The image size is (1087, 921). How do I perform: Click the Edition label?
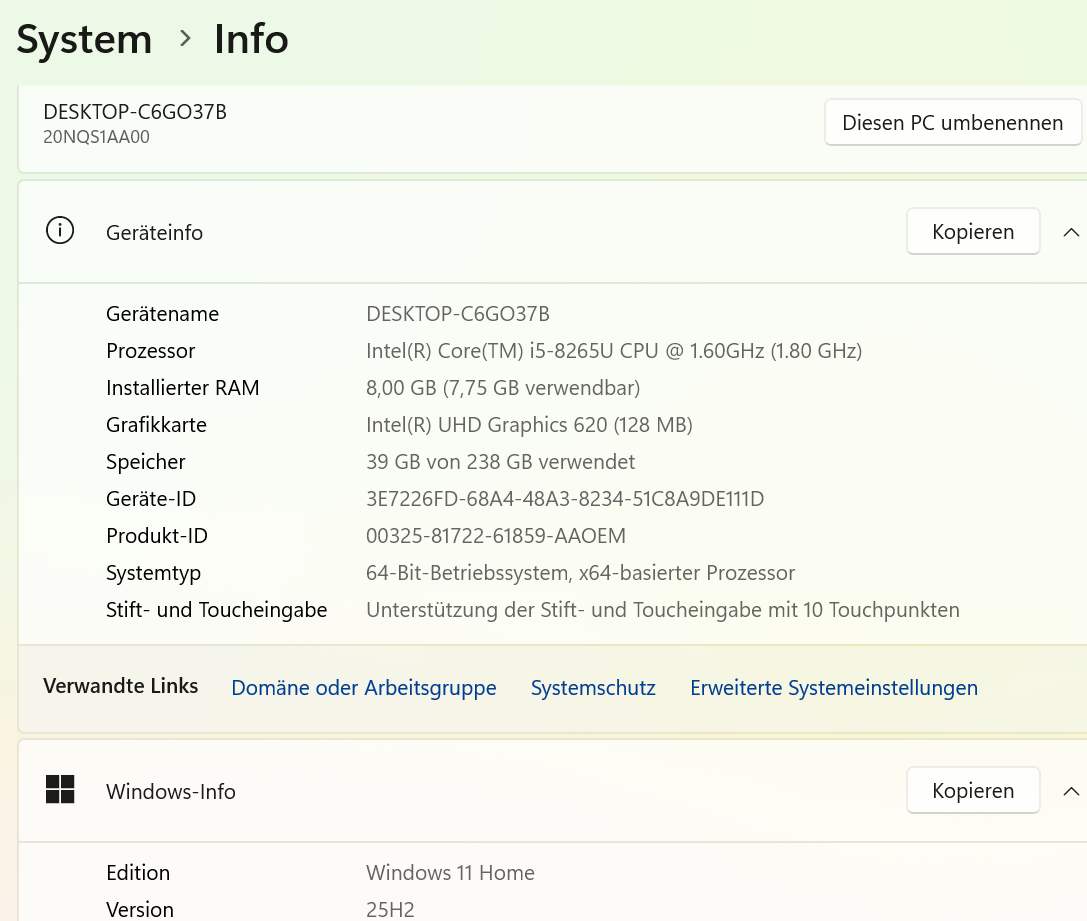pos(138,872)
